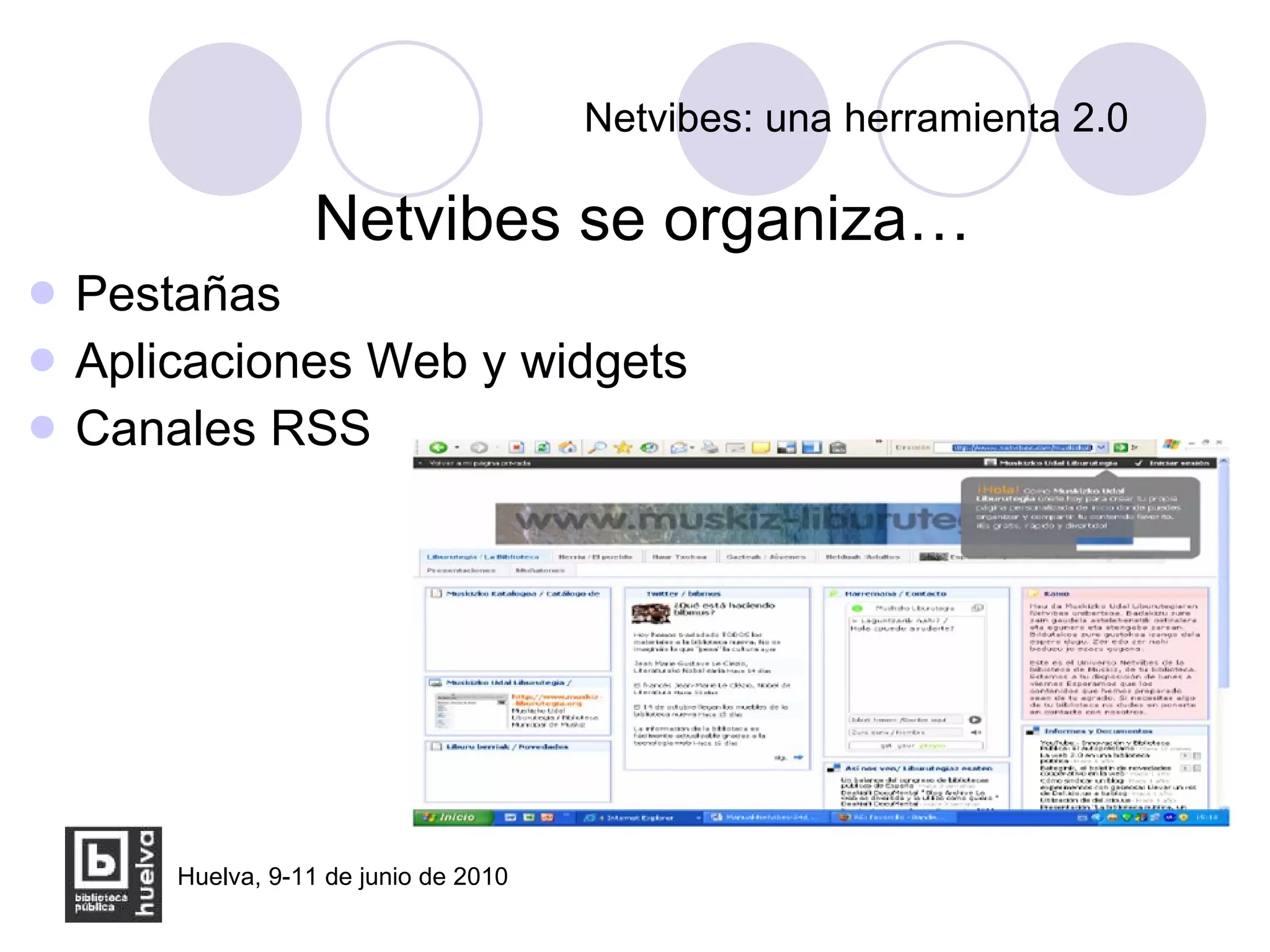This screenshot has width=1270, height=952.
Task: Switch to the 'Herria / El pueblo' tab
Action: point(595,557)
